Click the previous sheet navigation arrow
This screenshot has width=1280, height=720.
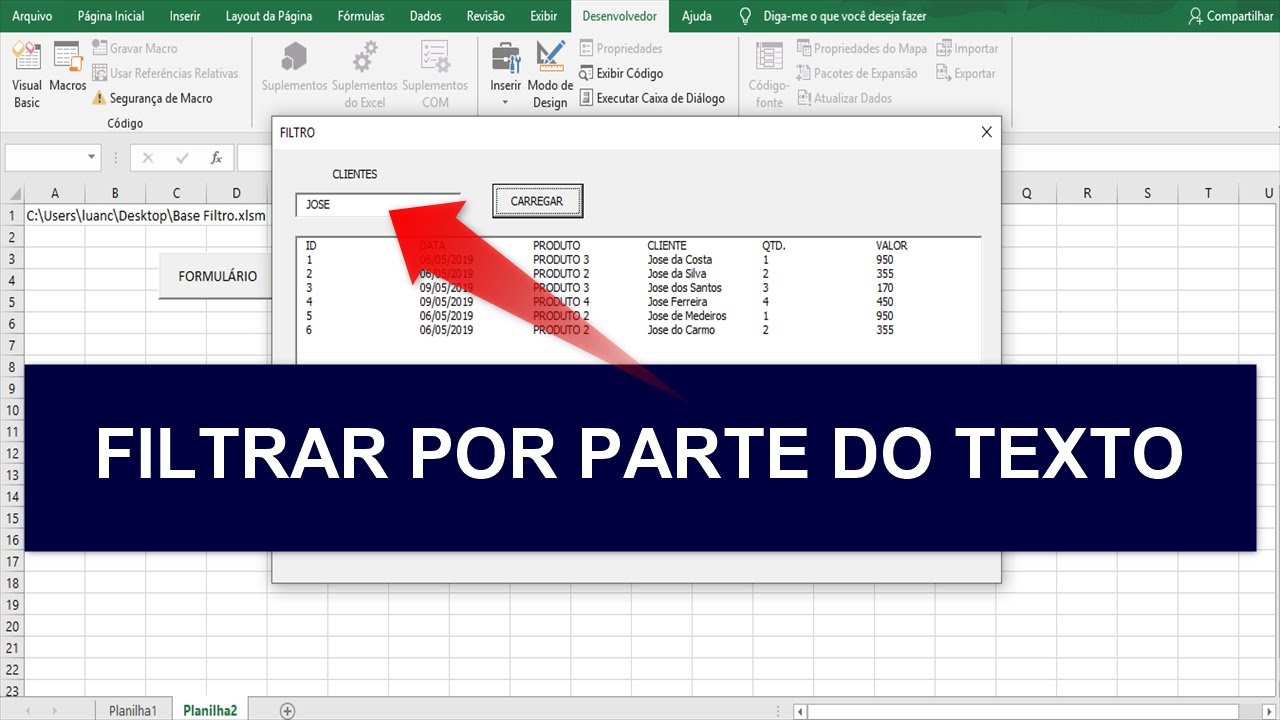(x=27, y=711)
